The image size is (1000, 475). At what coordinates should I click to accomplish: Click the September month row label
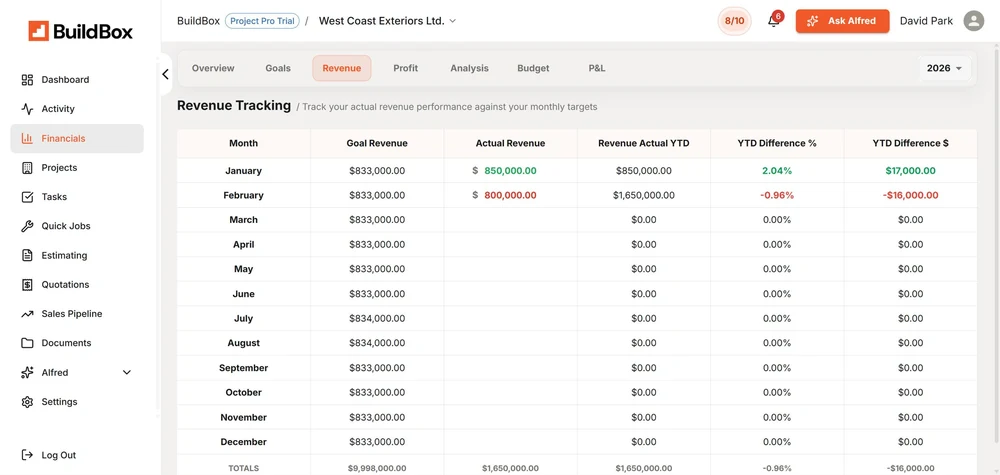[x=244, y=368]
